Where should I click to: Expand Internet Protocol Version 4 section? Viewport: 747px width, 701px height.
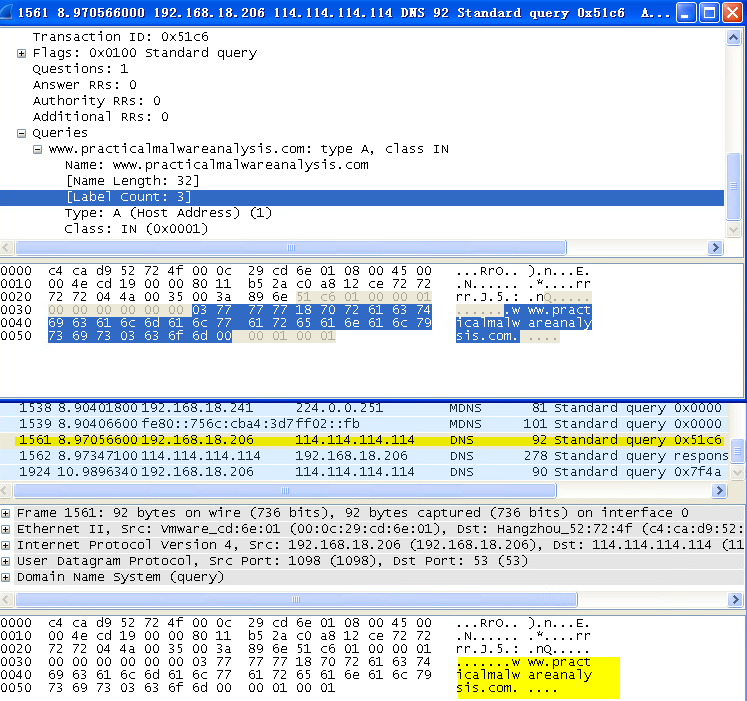pyautogui.click(x=5, y=546)
